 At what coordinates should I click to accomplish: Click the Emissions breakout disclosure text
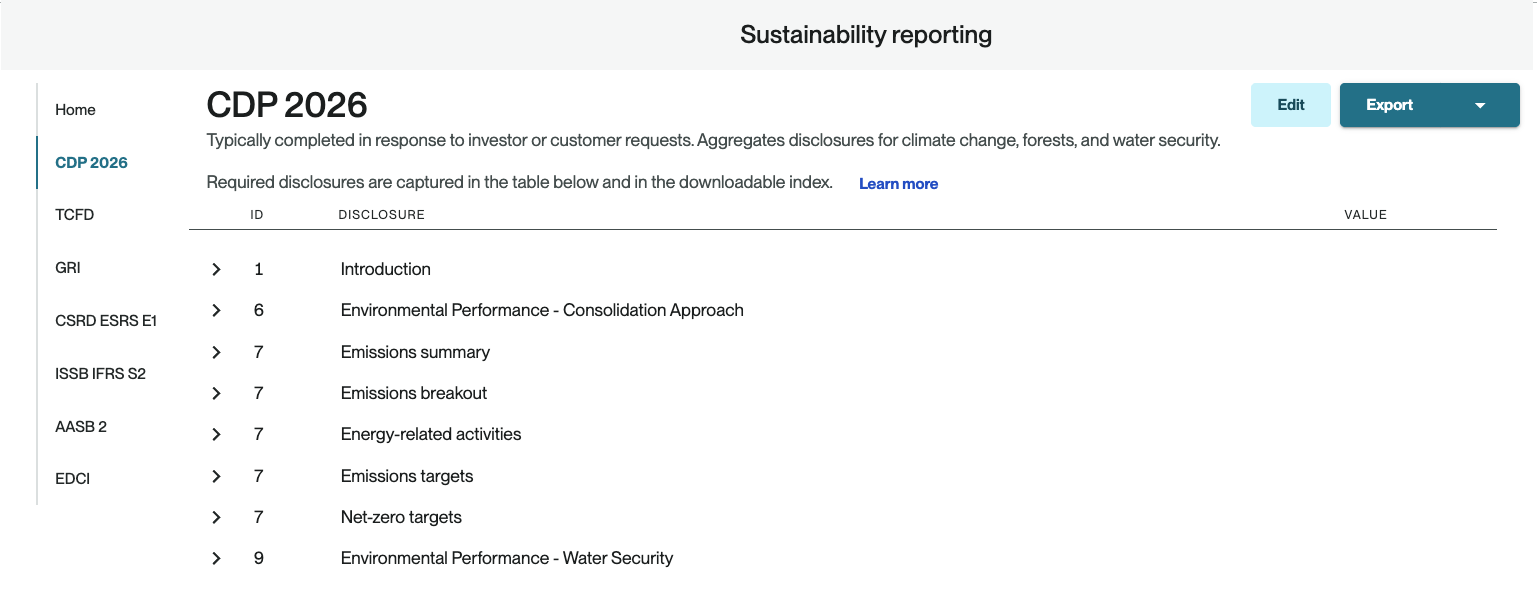pos(414,393)
